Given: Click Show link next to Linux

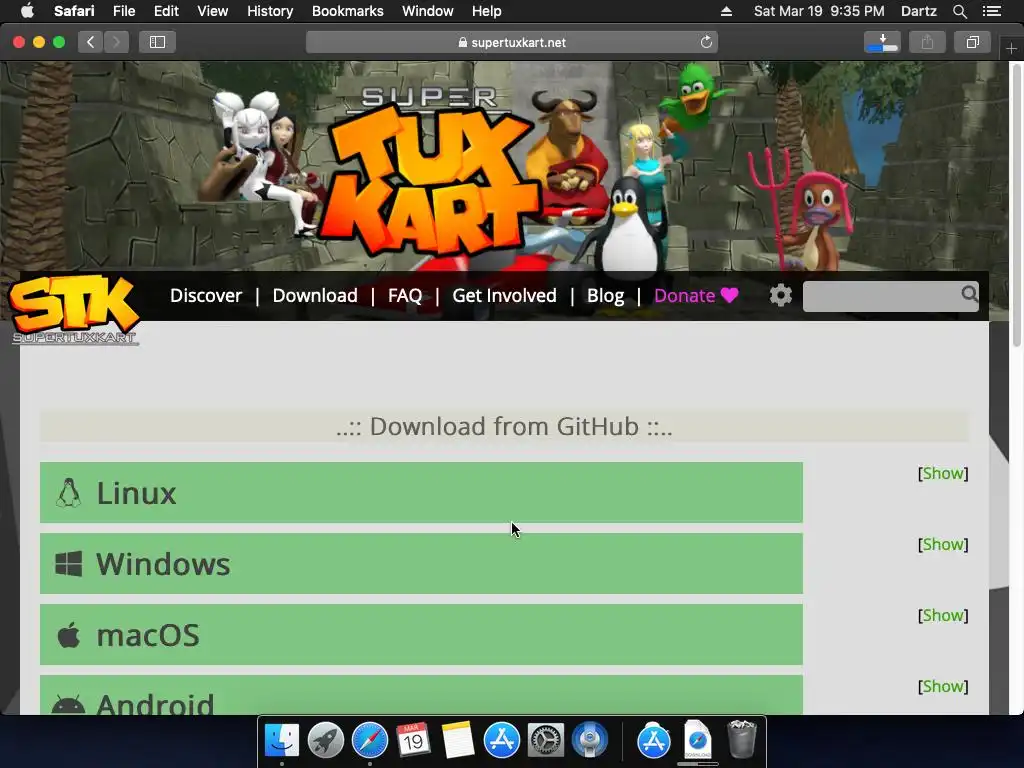Looking at the screenshot, I should 943,473.
